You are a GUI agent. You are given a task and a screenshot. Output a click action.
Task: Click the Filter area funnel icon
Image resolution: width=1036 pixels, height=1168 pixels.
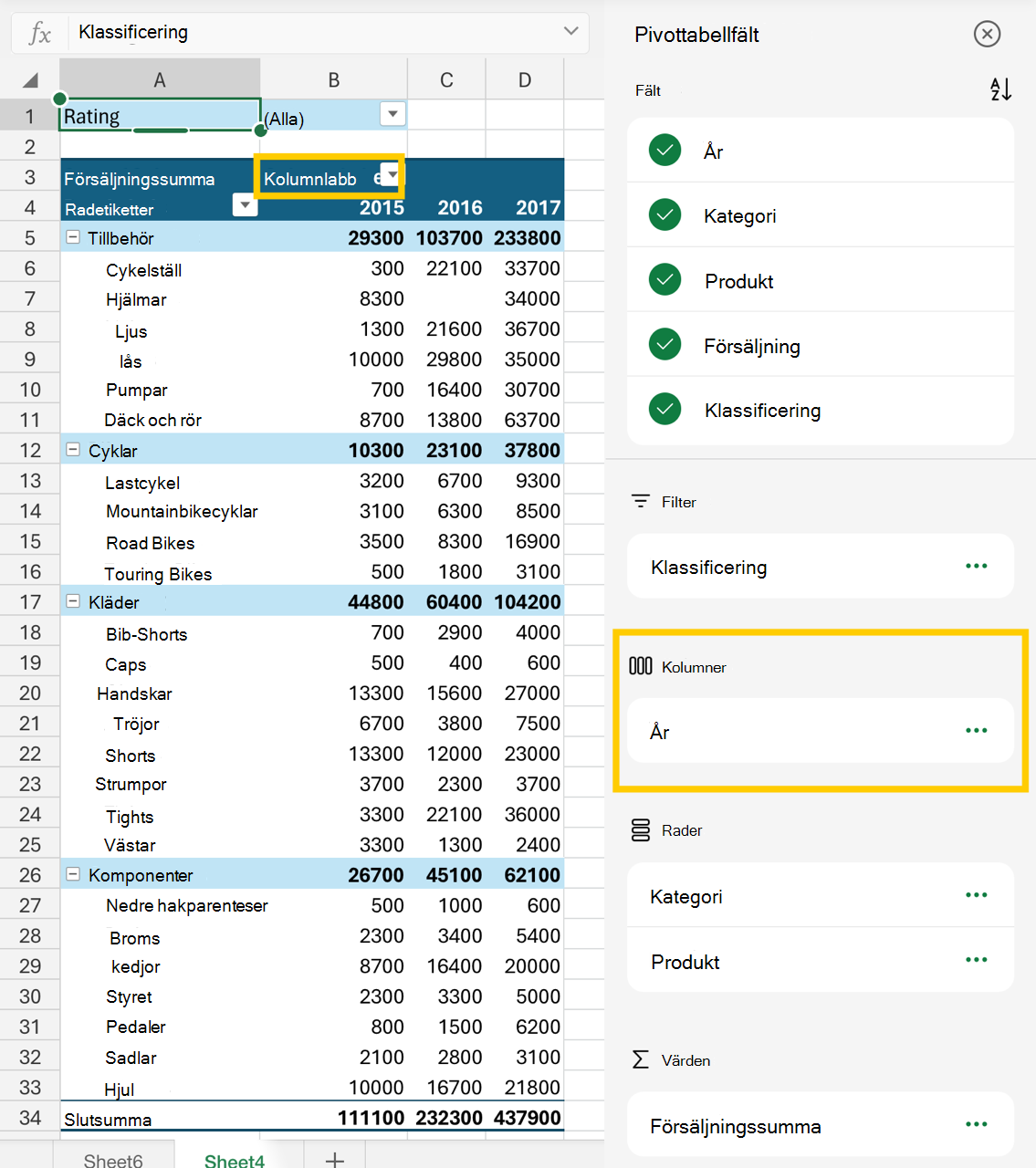coord(641,501)
